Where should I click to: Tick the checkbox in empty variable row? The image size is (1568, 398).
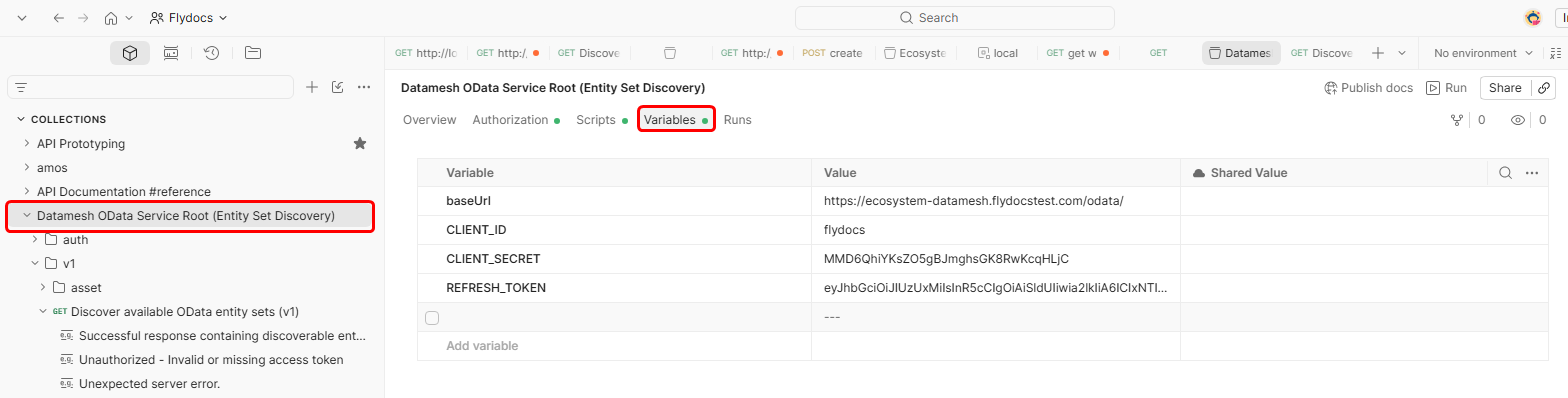click(432, 318)
